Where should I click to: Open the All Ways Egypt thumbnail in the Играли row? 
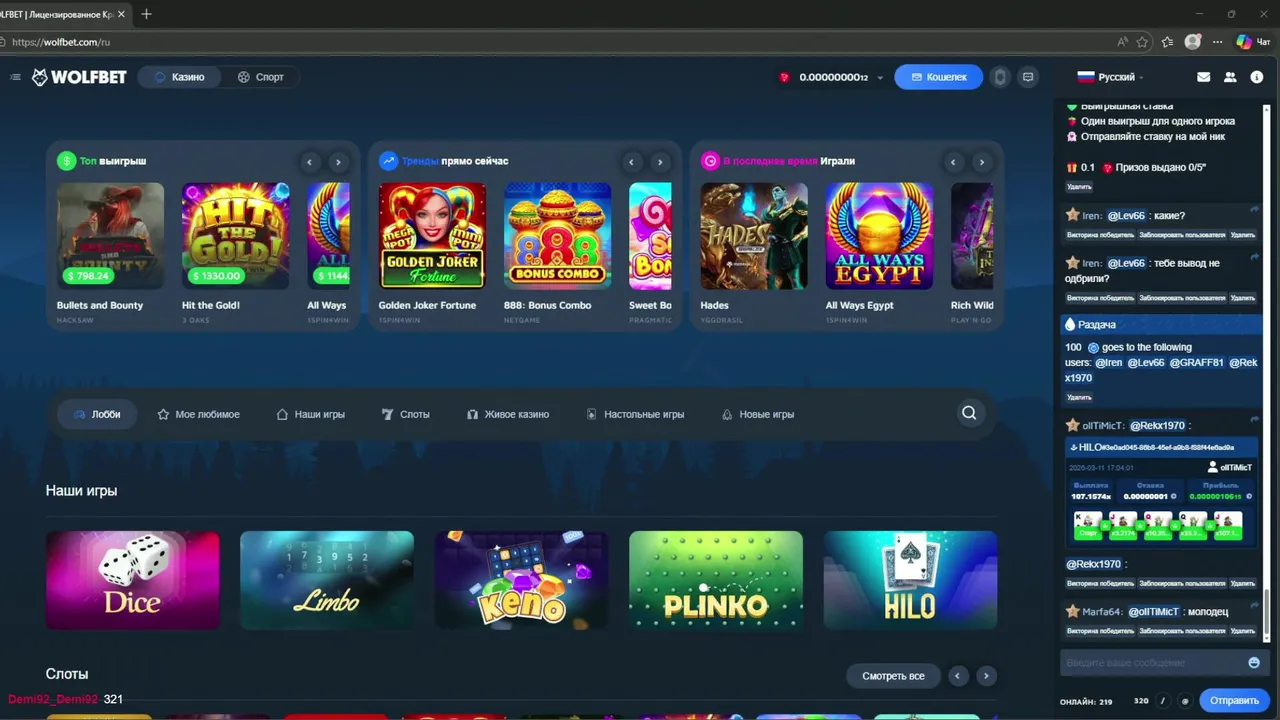click(x=879, y=236)
